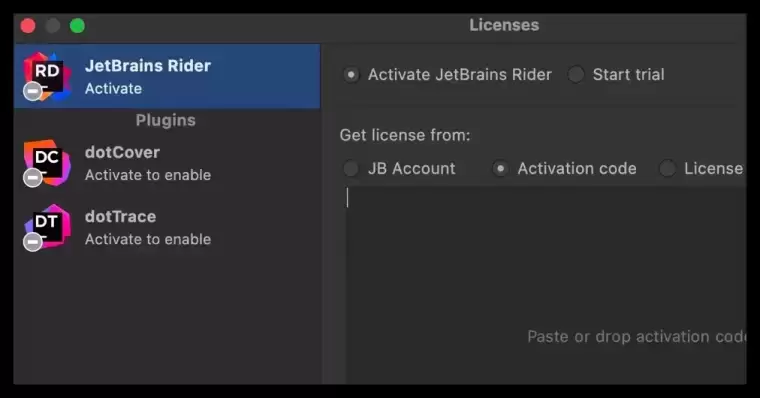Screen dimensions: 760x398
Task: Select dotTrace in the Plugins list
Action: pyautogui.click(x=167, y=227)
